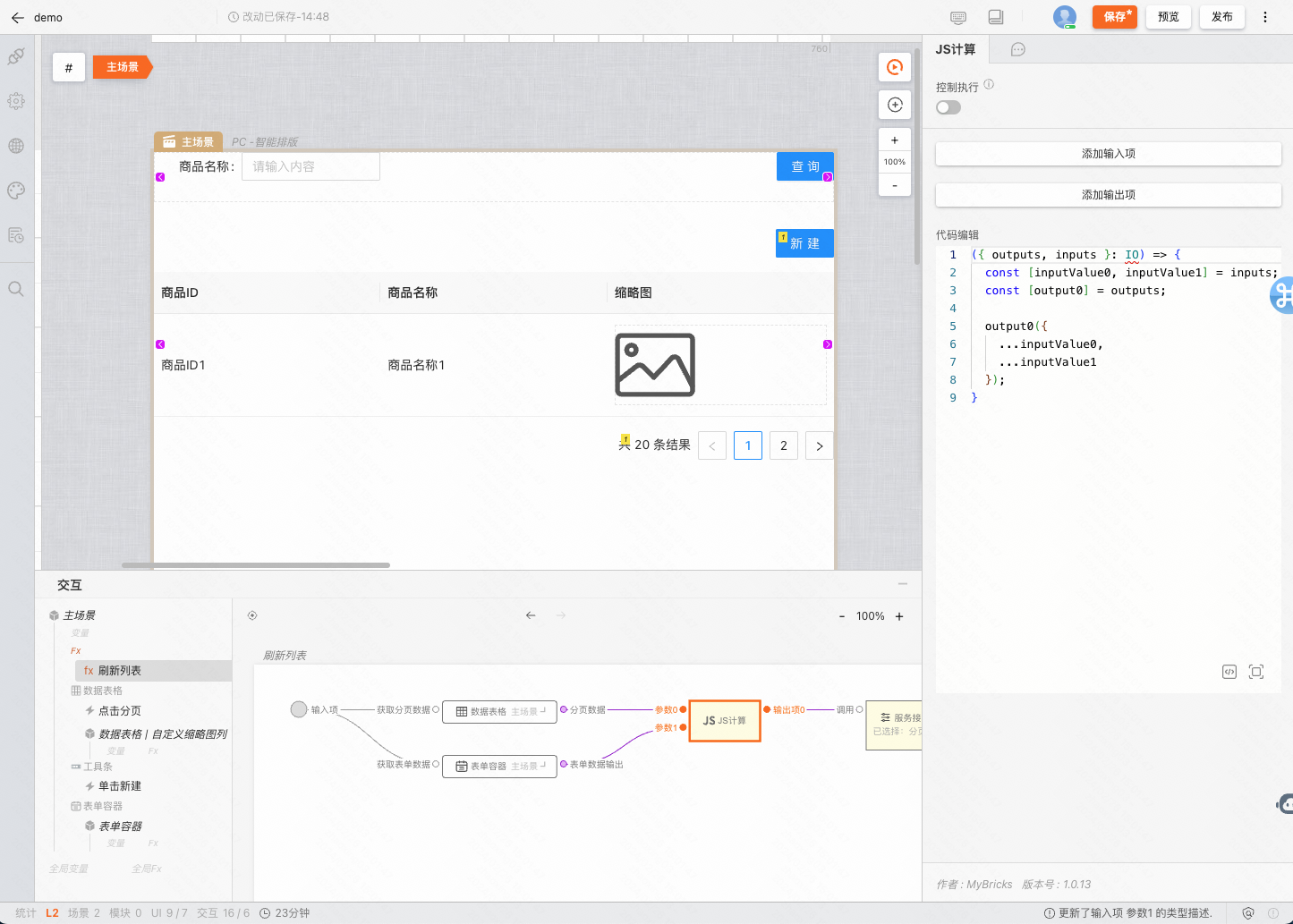The image size is (1293, 924).
Task: Open the search icon in left sidebar
Action: (16, 289)
